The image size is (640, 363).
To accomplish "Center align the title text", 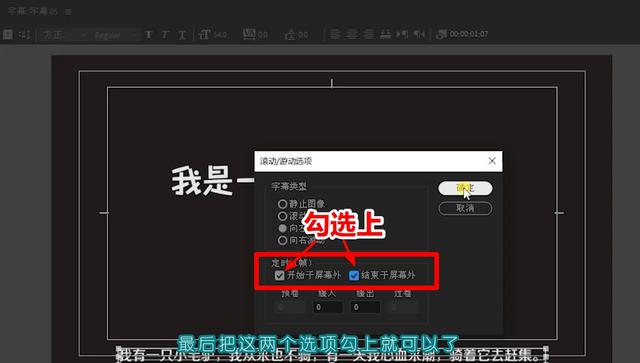I will tap(352, 35).
